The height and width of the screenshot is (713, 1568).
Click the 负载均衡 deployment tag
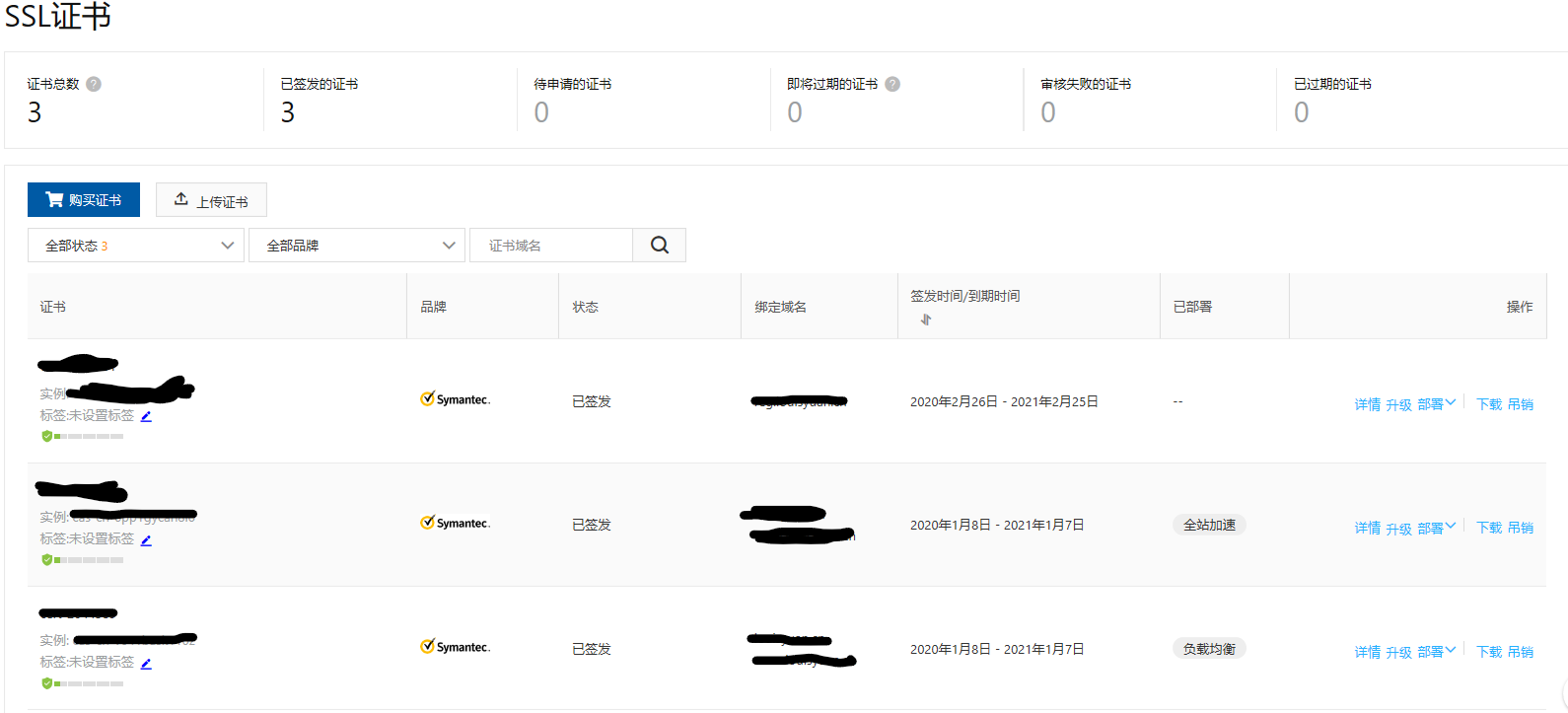click(1209, 648)
